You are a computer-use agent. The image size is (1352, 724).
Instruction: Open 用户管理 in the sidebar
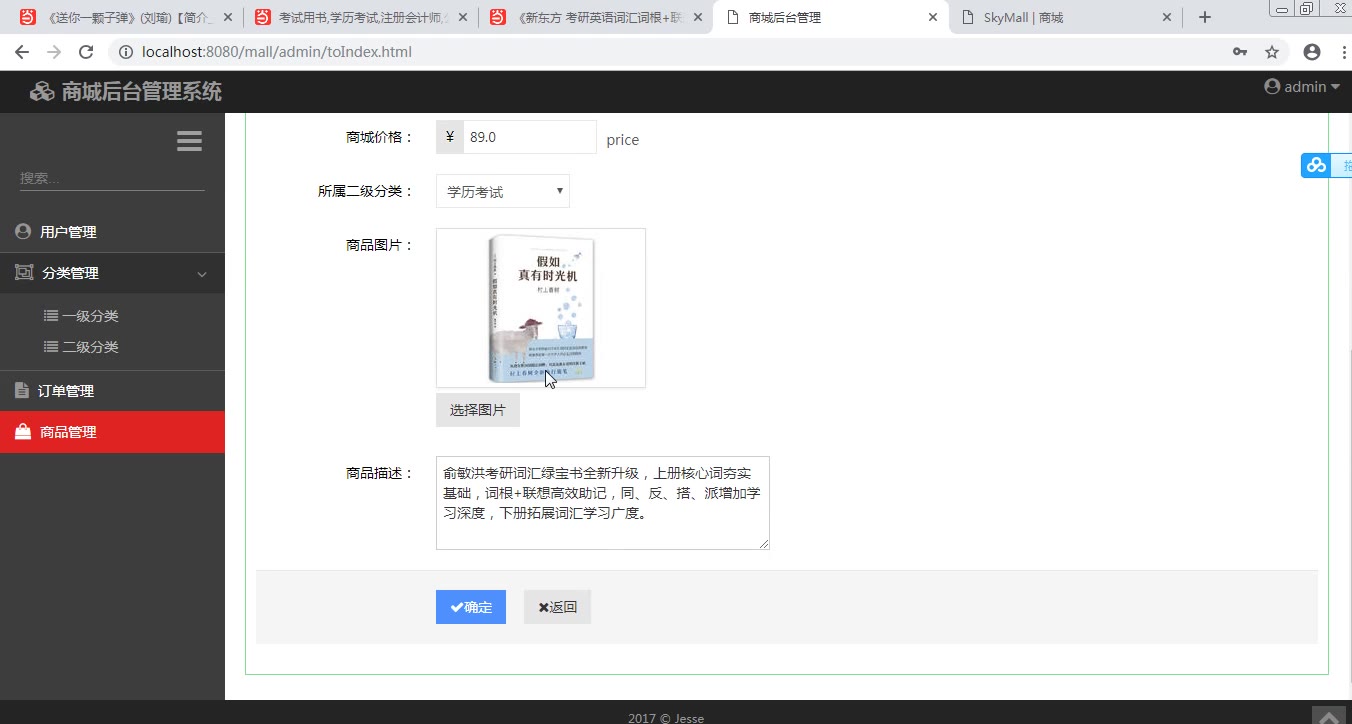[x=112, y=232]
